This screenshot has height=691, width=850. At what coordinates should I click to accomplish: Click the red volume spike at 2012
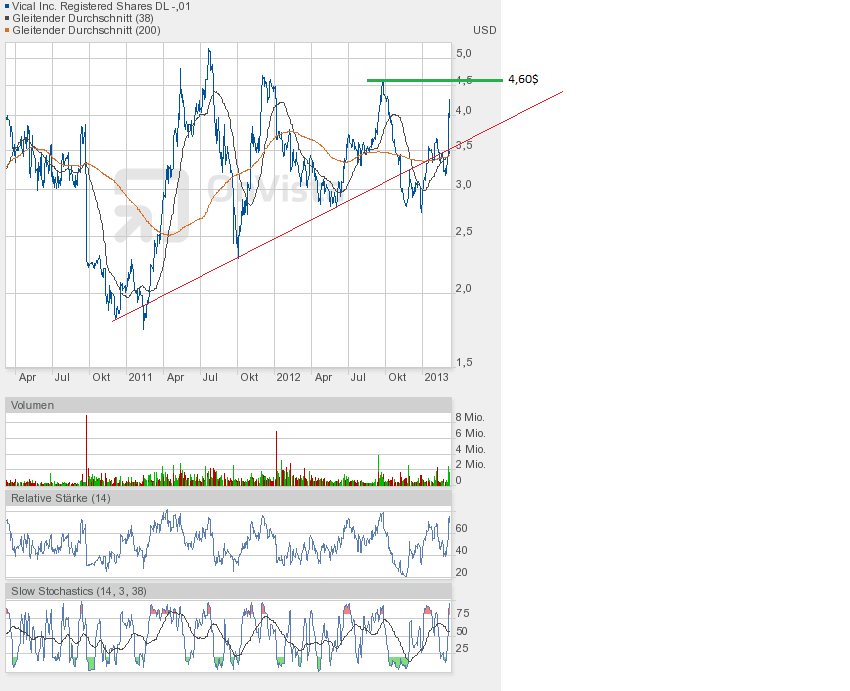276,458
